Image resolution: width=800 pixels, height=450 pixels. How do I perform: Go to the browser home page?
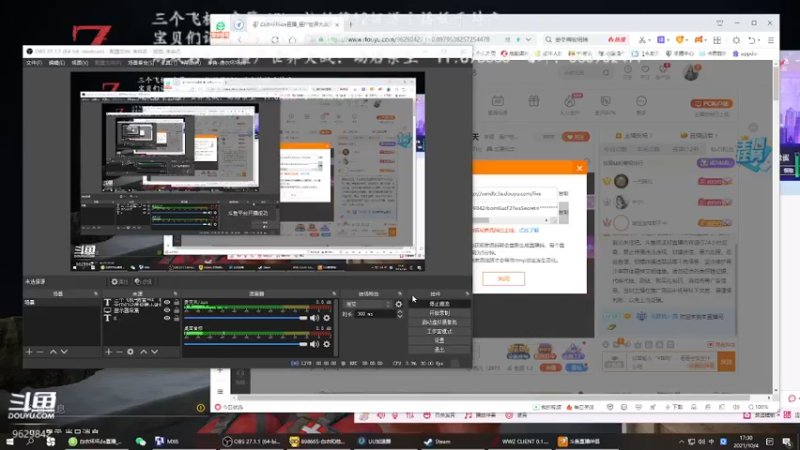coord(292,40)
